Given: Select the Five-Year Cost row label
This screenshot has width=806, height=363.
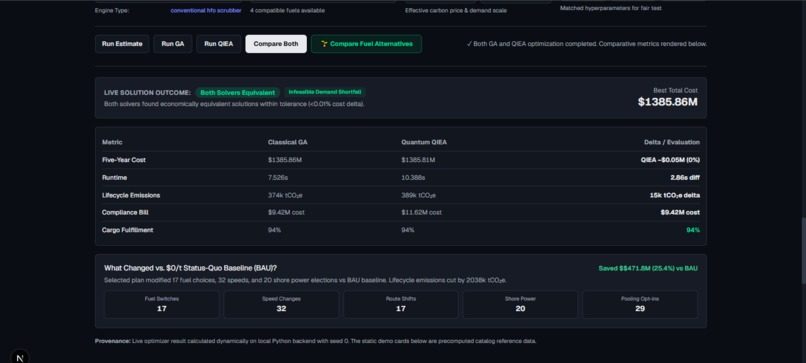Looking at the screenshot, I should pyautogui.click(x=124, y=160).
